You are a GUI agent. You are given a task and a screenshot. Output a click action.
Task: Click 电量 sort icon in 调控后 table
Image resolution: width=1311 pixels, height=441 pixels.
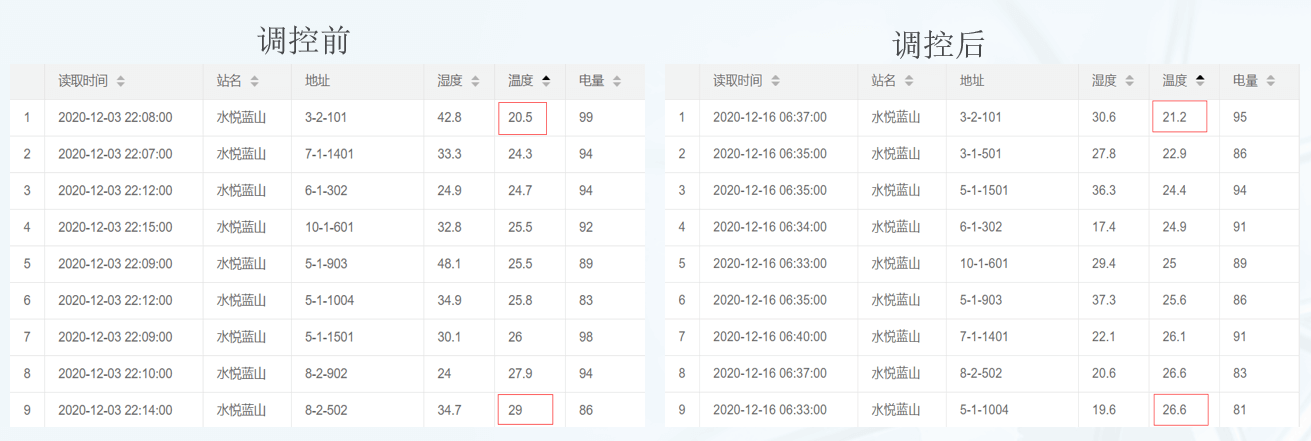[1271, 81]
